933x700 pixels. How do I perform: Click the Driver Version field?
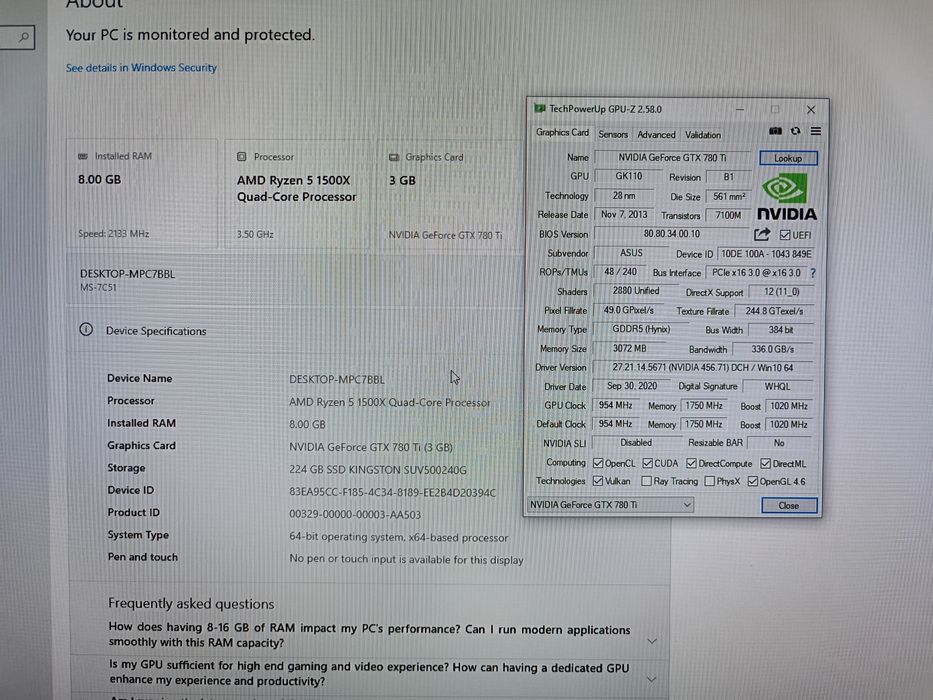(703, 368)
